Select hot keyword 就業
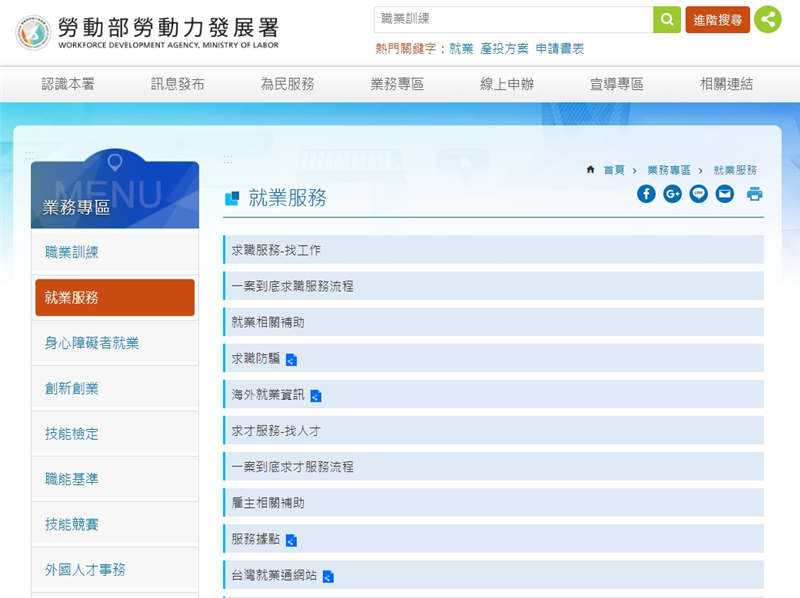The height and width of the screenshot is (598, 800). 461,48
